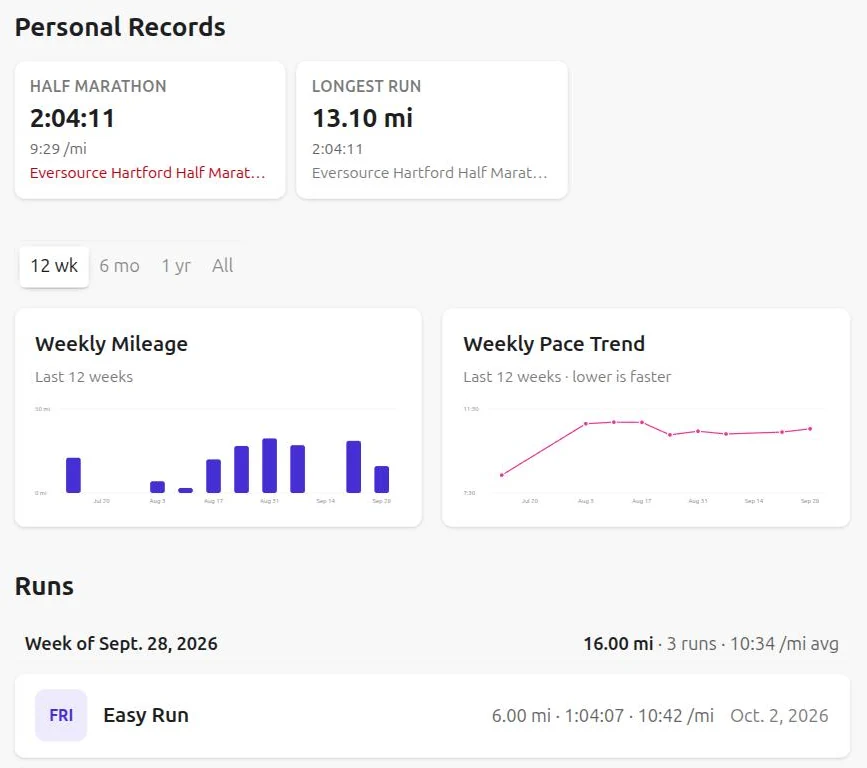Click the Aug 17 mileage bar

[x=213, y=476]
